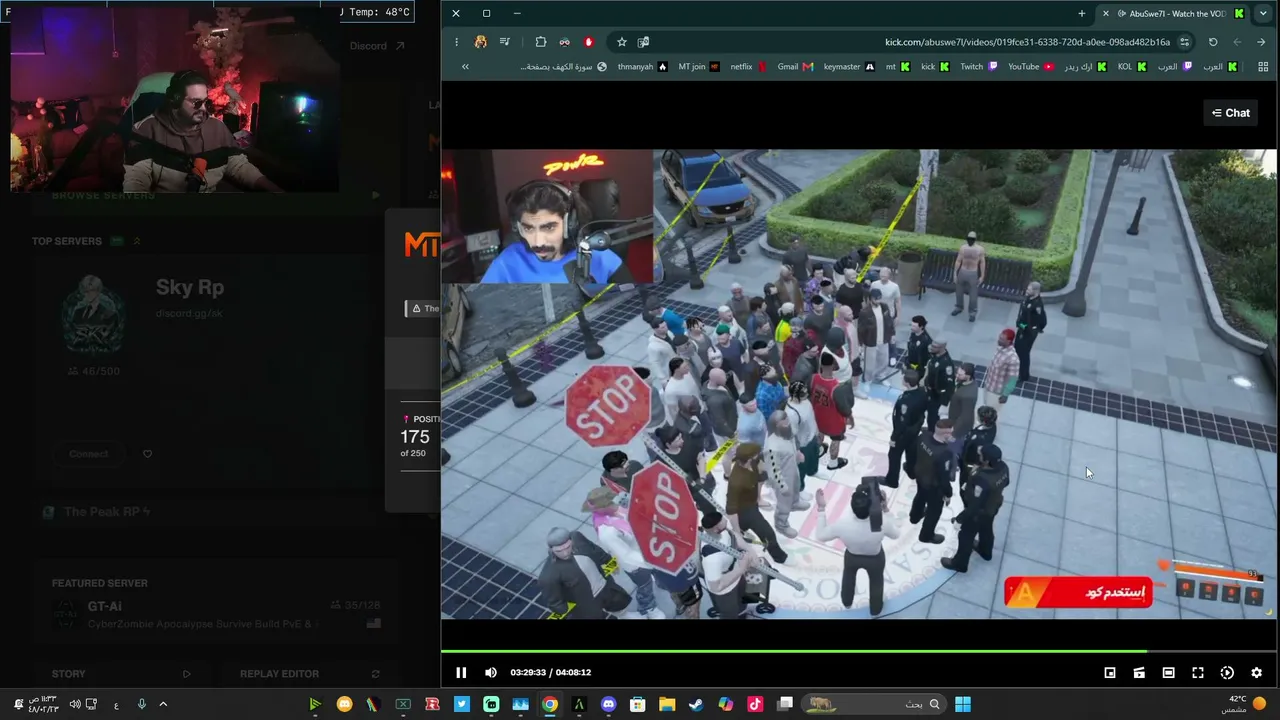Screen dimensions: 1280x720
Task: Open the mt bookmark
Action: point(898,67)
